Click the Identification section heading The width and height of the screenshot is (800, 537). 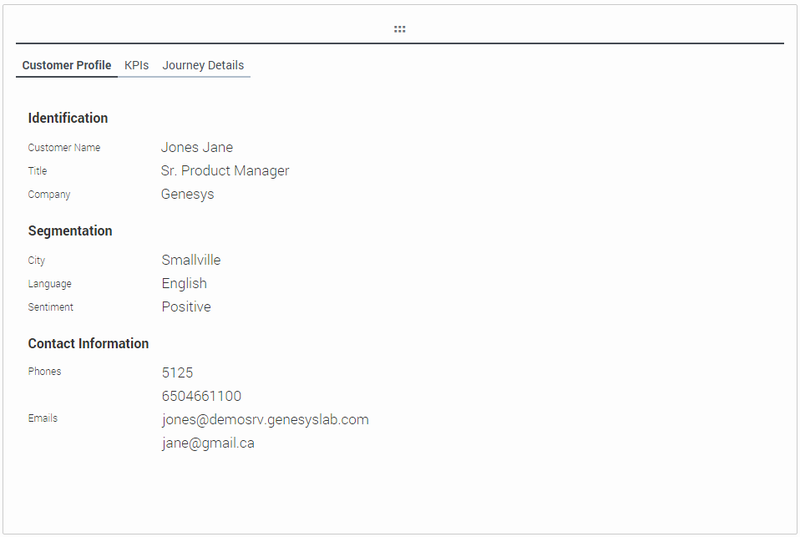click(x=68, y=118)
